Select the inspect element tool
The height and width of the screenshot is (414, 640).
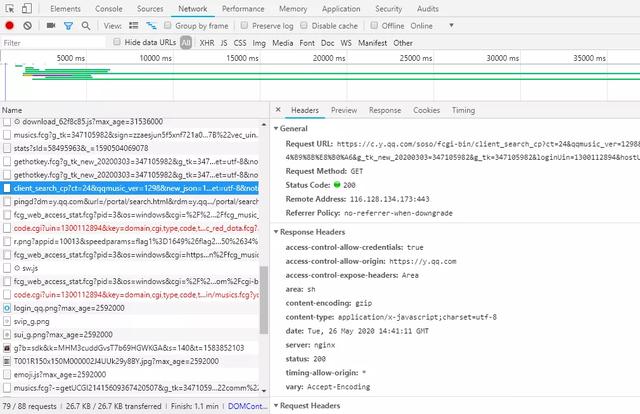tap(9, 8)
